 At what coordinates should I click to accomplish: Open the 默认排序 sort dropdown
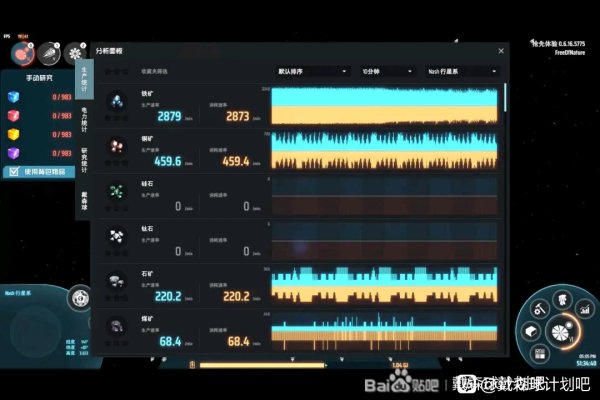(x=313, y=71)
